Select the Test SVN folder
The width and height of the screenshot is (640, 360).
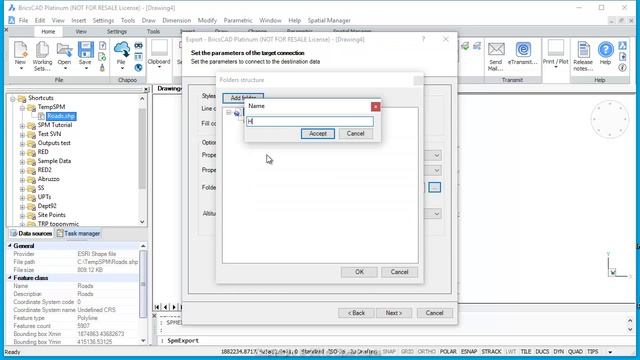tap(49, 134)
